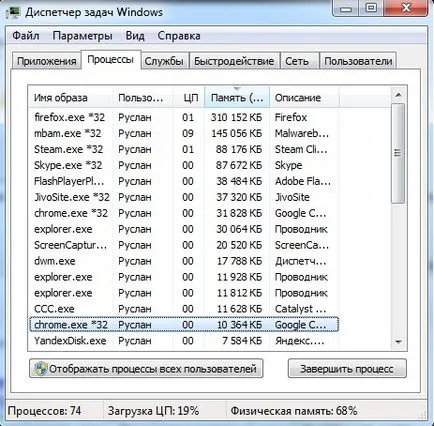434x426 pixels.
Task: Open the Параметры menu
Action: click(82, 35)
